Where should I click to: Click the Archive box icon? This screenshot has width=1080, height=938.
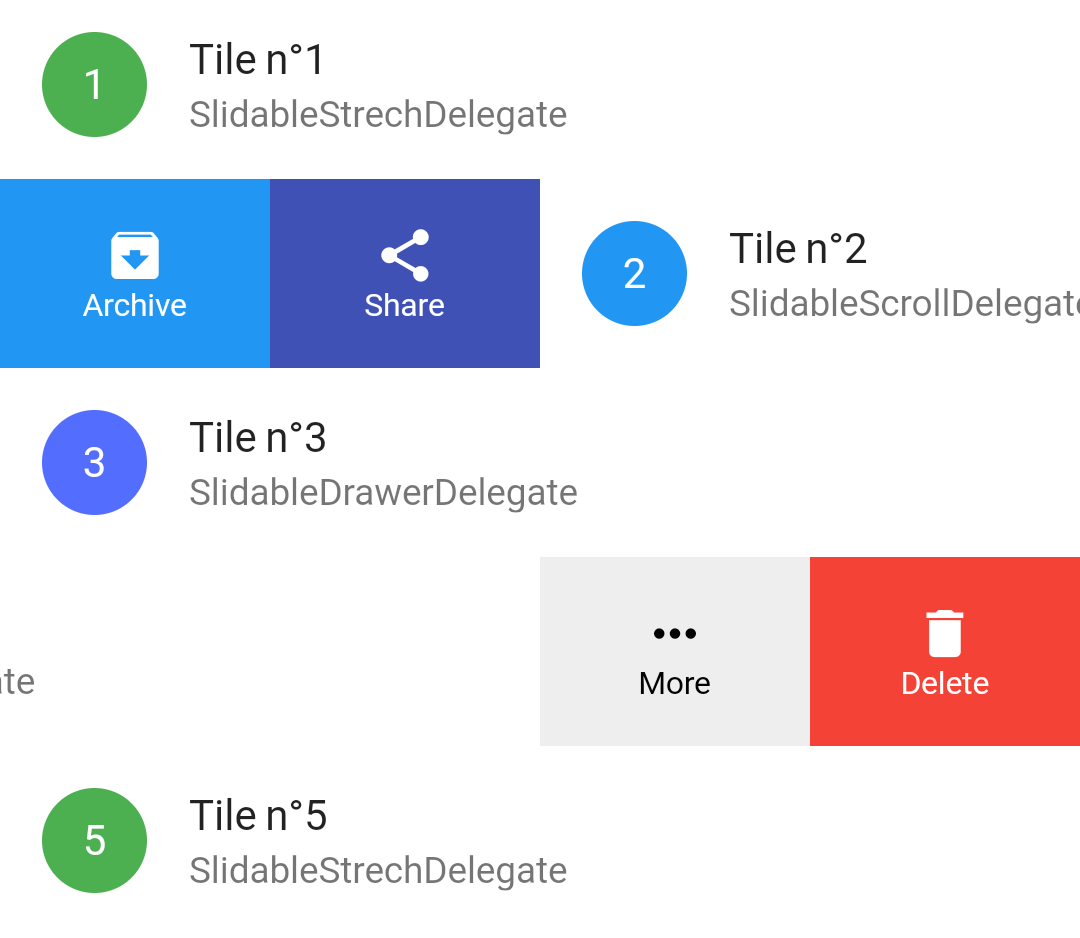[135, 256]
